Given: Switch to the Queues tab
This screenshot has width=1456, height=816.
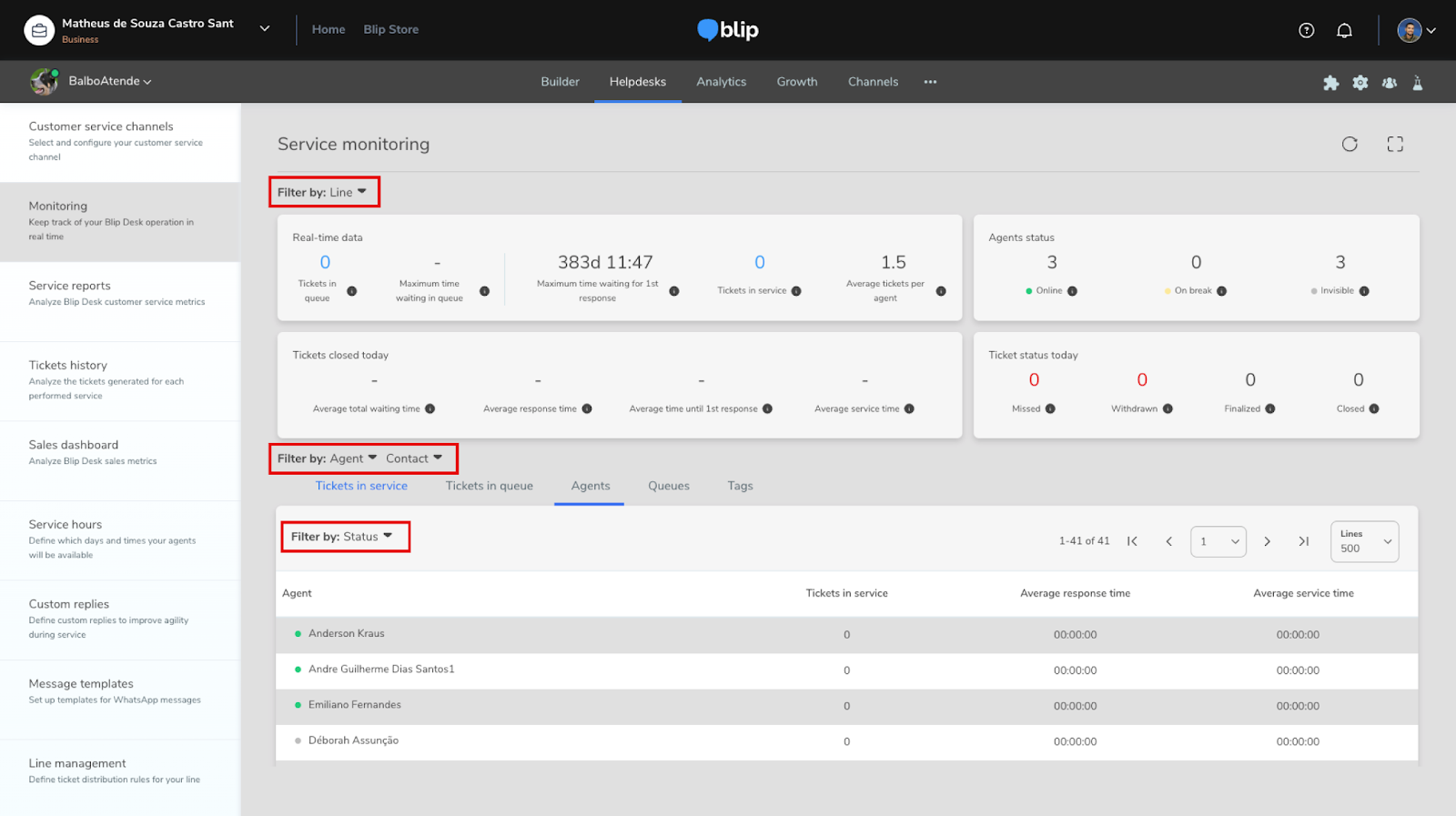Looking at the screenshot, I should tap(668, 486).
